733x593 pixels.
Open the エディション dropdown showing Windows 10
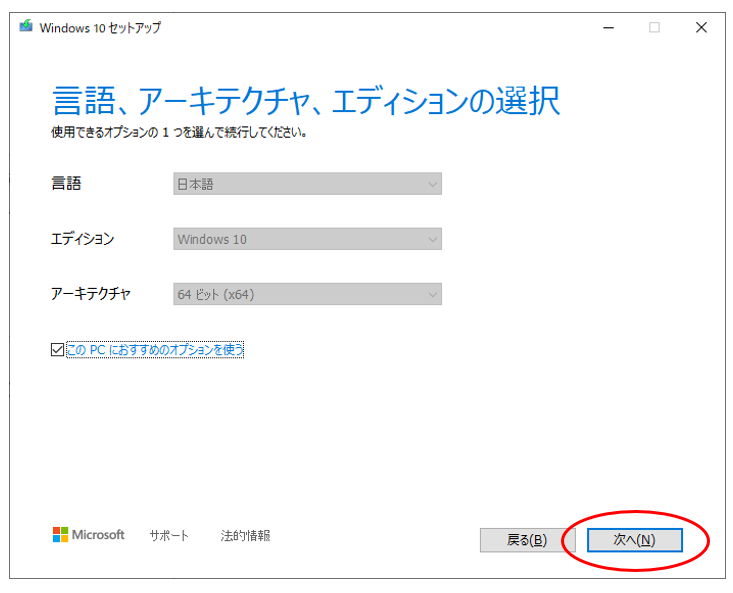(307, 239)
